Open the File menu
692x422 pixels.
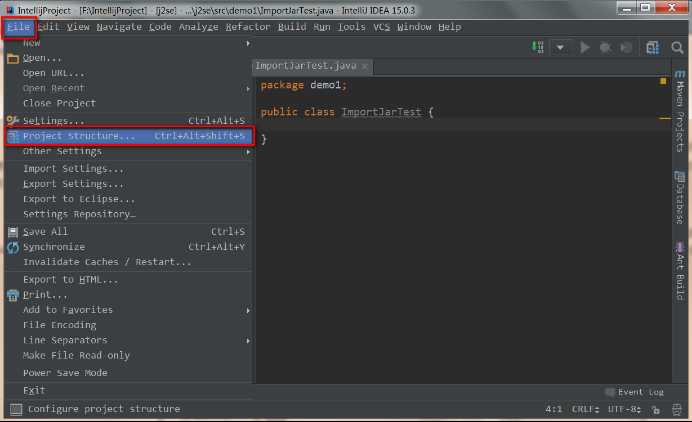pyautogui.click(x=19, y=27)
